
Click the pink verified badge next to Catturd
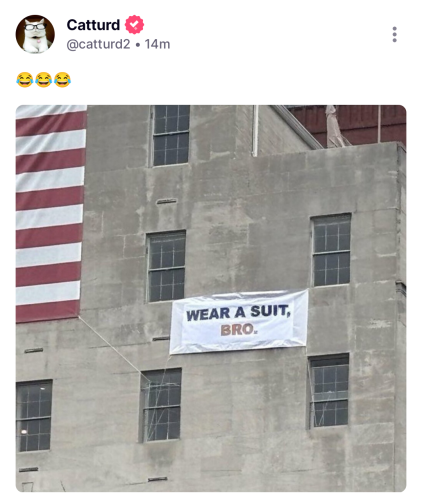[x=134, y=25]
